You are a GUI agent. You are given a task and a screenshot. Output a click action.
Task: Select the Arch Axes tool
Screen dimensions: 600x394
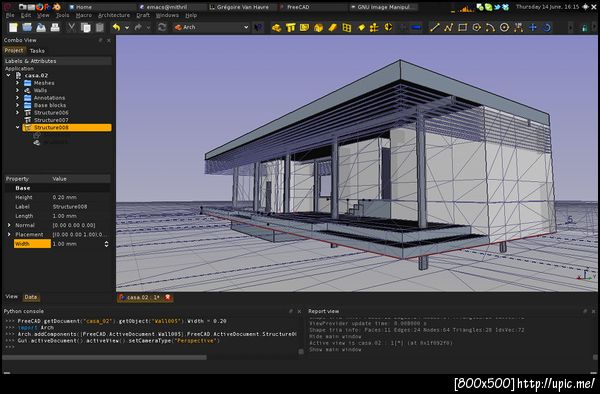coord(375,28)
